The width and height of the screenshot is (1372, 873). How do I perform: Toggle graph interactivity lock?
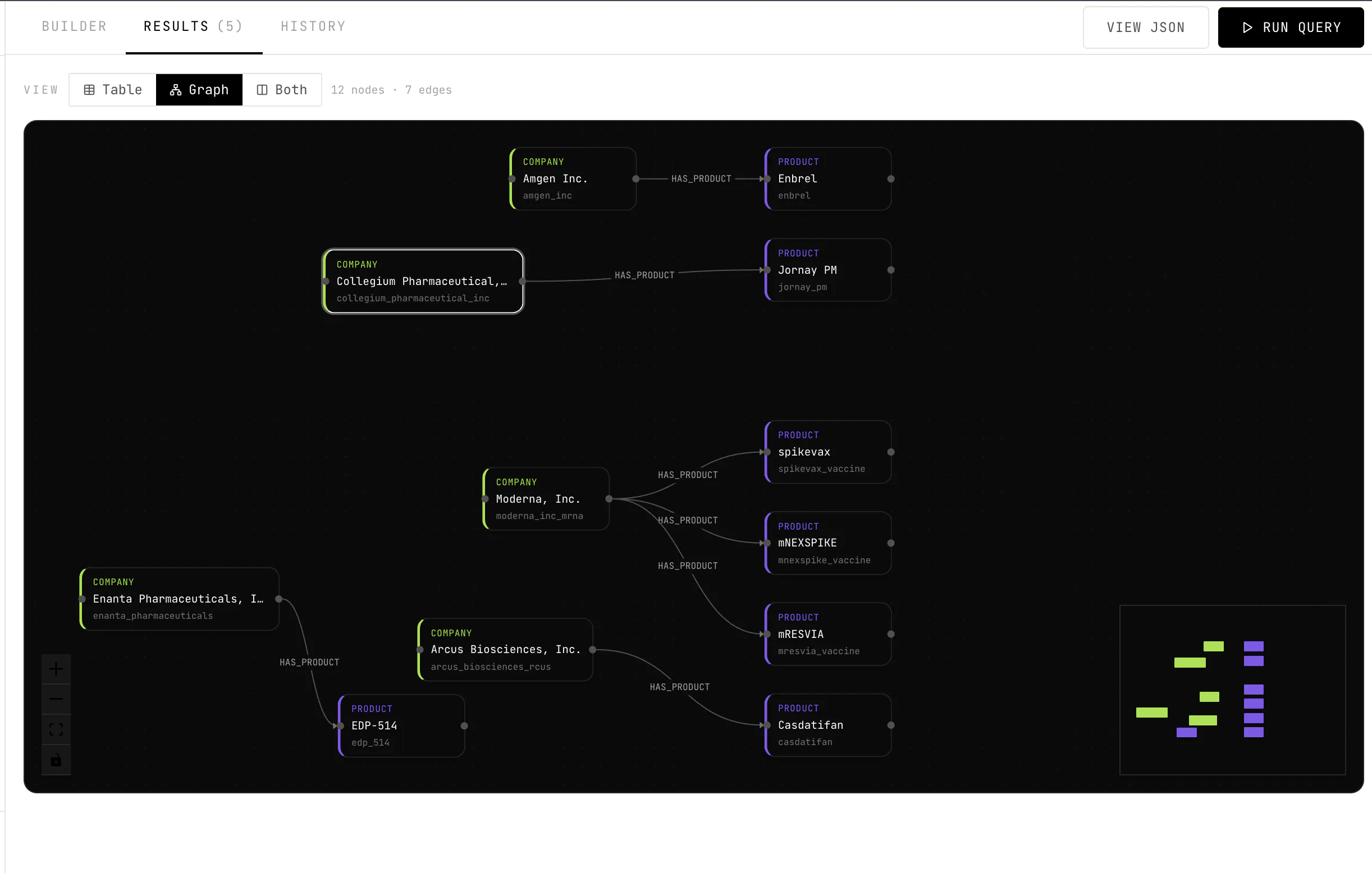56,760
